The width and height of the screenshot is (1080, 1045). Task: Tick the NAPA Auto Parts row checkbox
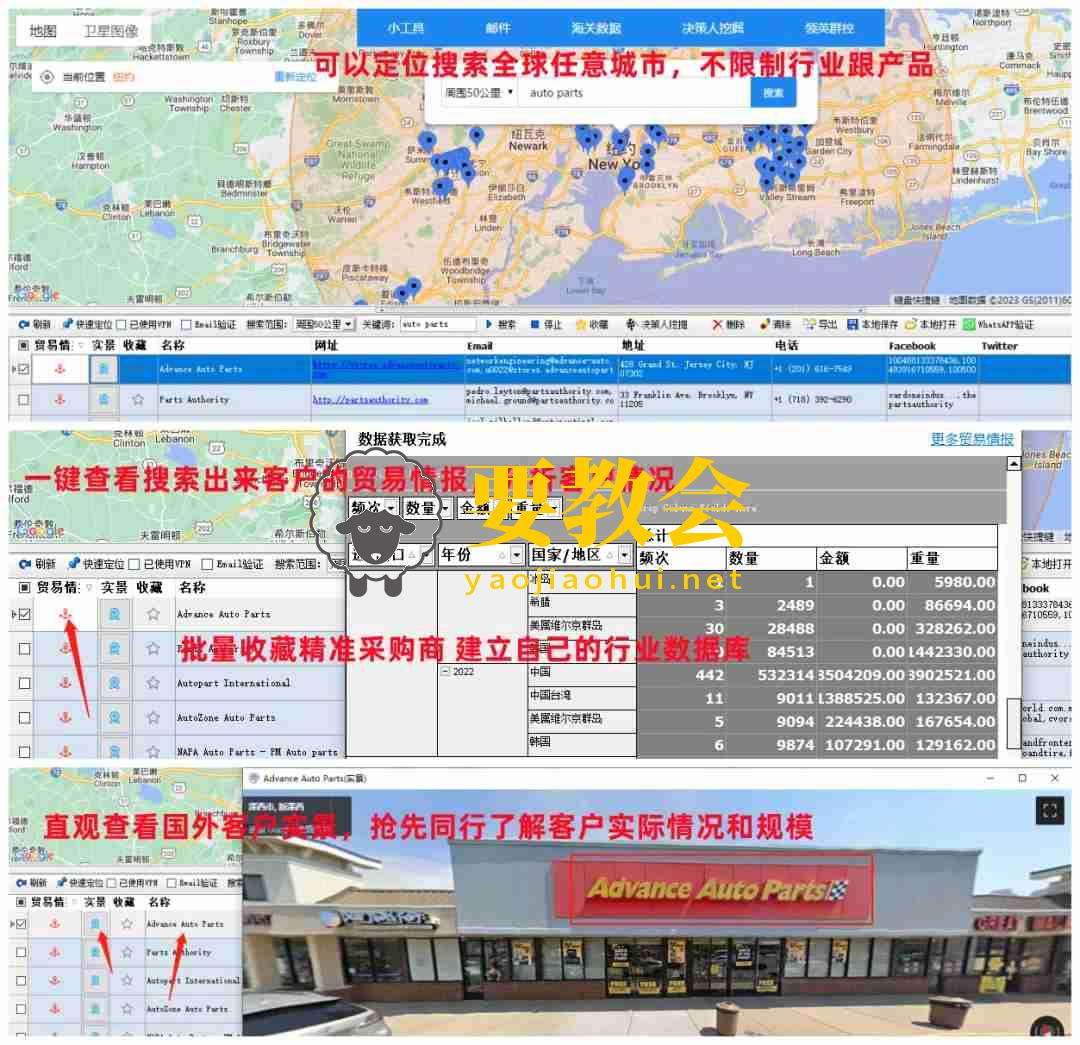24,752
